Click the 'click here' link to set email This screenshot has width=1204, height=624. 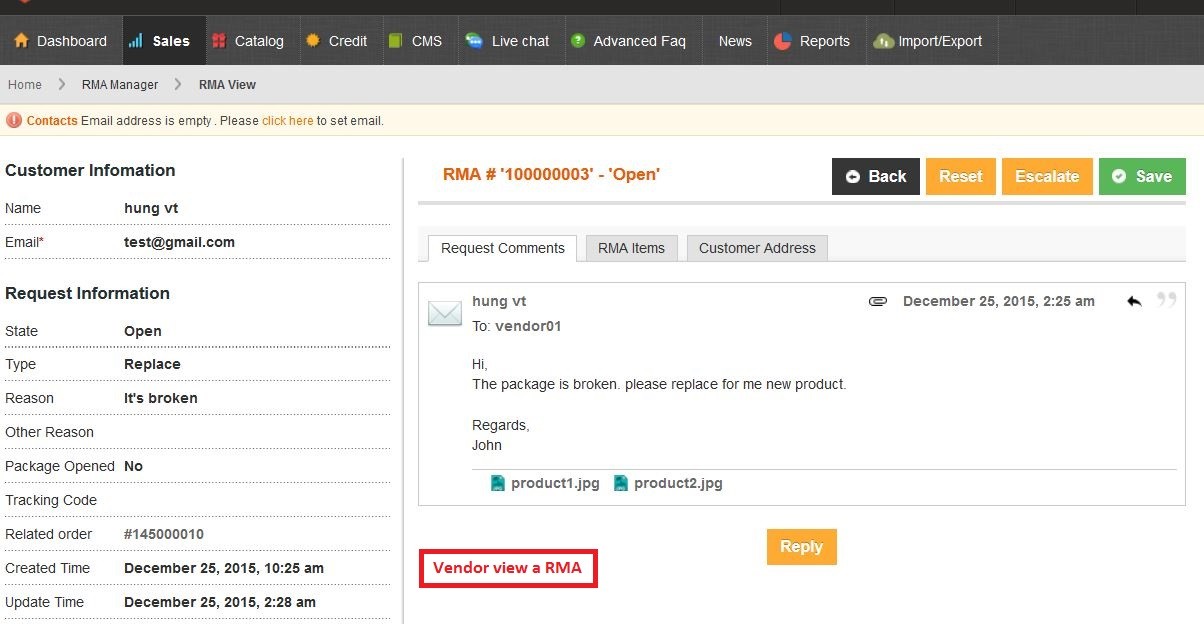(x=288, y=121)
